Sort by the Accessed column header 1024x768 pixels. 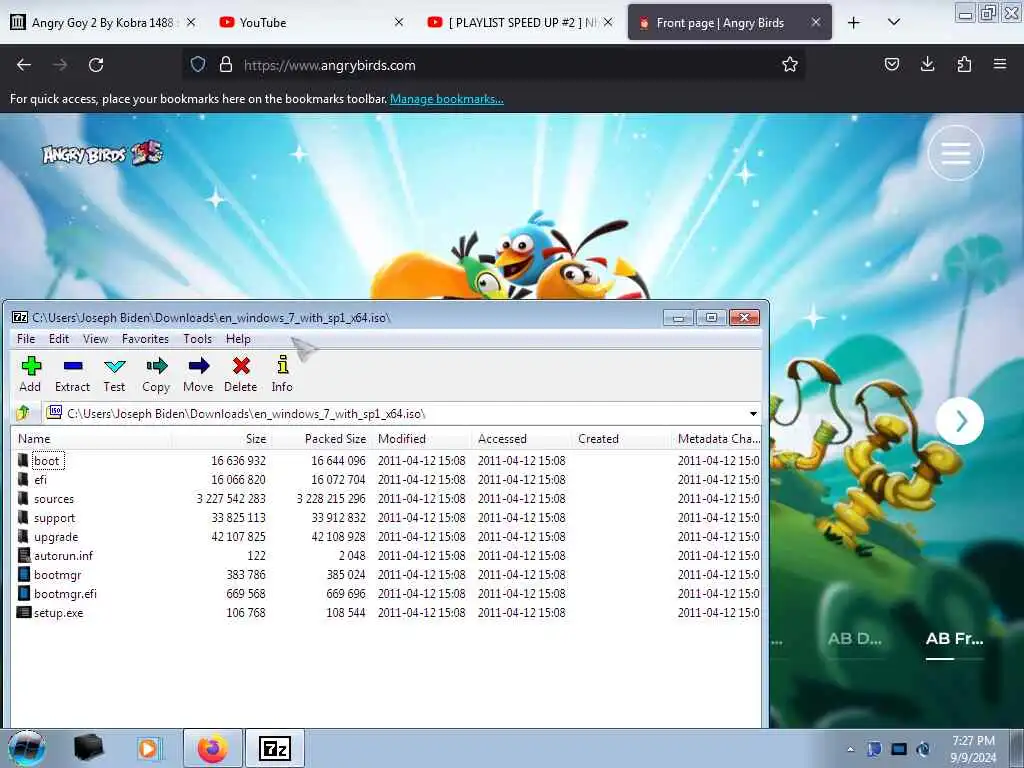[520, 439]
